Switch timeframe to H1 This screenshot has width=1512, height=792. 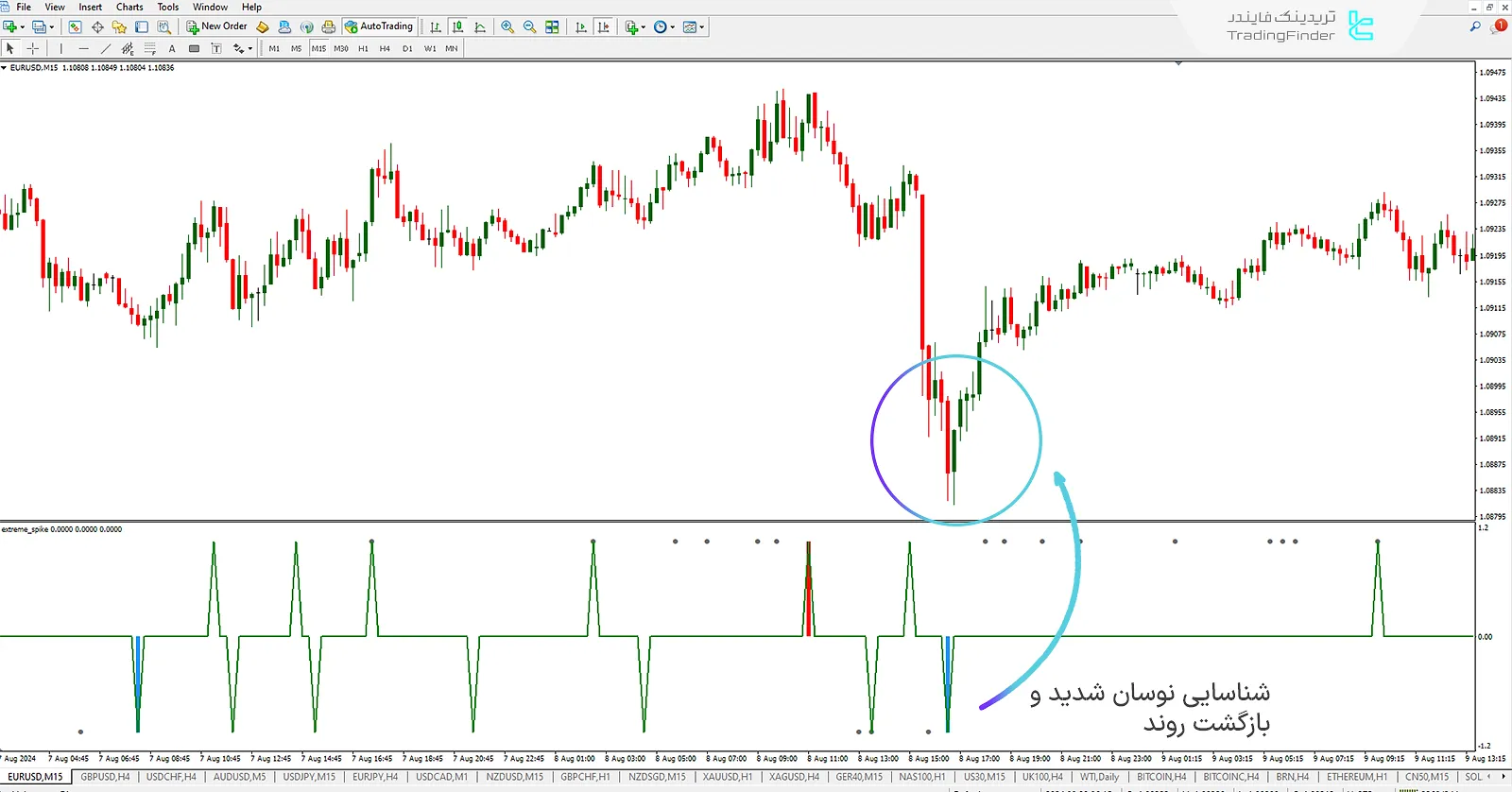click(363, 48)
